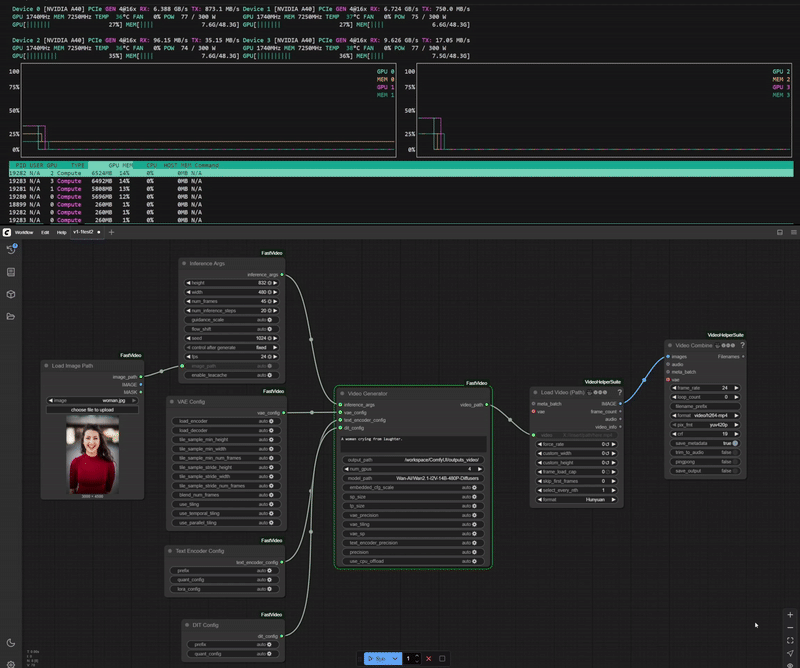
Task: Open the node library sidebar icon
Action: [x=11, y=272]
